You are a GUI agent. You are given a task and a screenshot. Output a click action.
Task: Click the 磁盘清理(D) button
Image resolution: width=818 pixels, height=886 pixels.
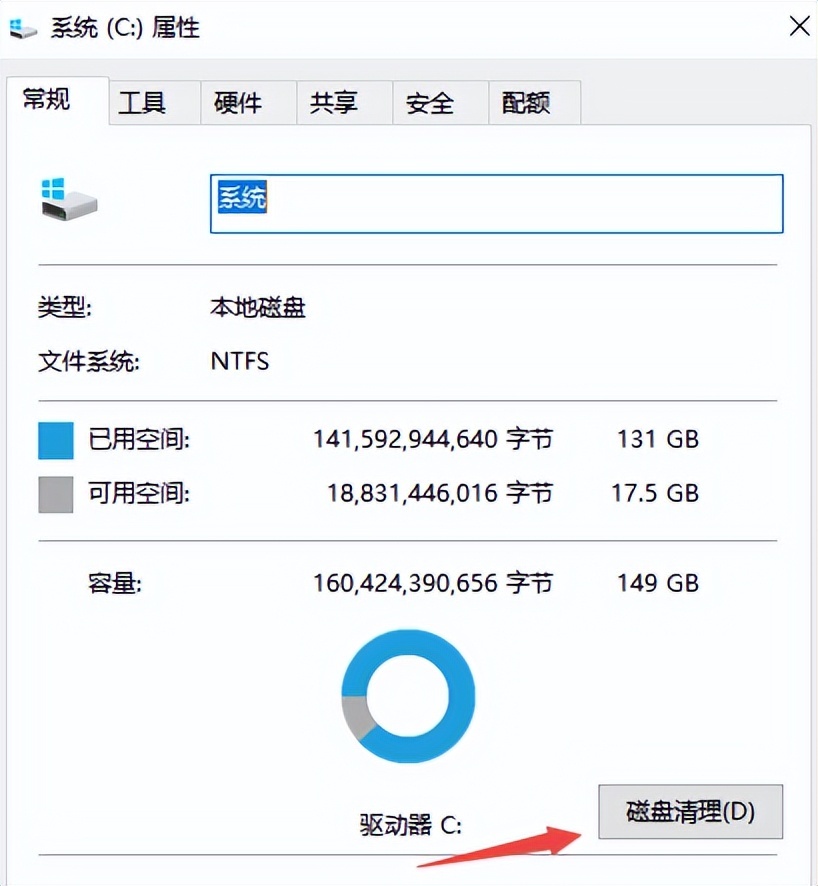(x=690, y=811)
